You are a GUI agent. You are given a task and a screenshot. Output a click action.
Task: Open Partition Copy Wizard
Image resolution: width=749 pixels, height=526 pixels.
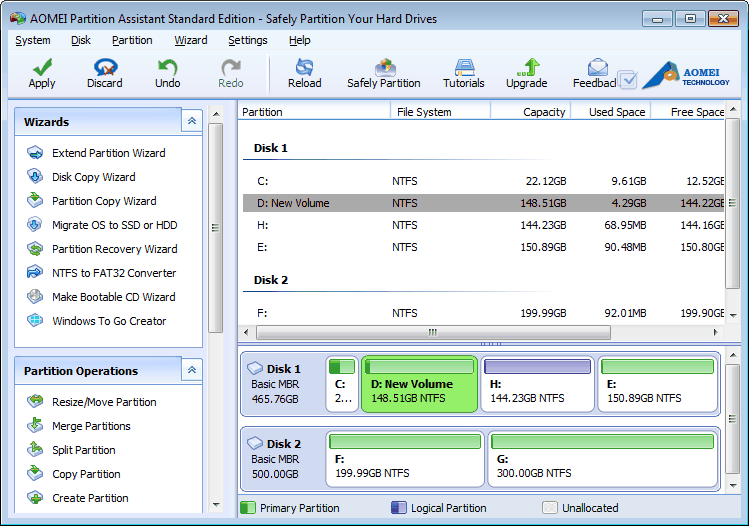pos(104,201)
